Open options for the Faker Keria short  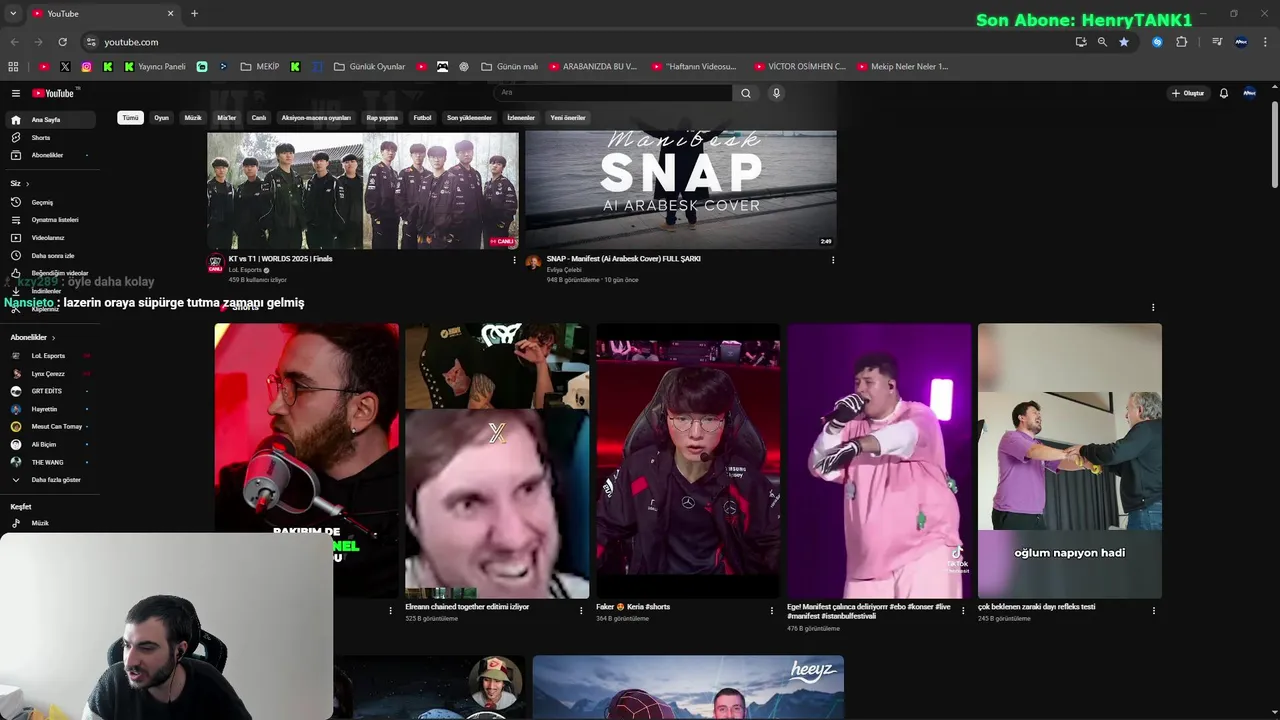click(x=772, y=611)
